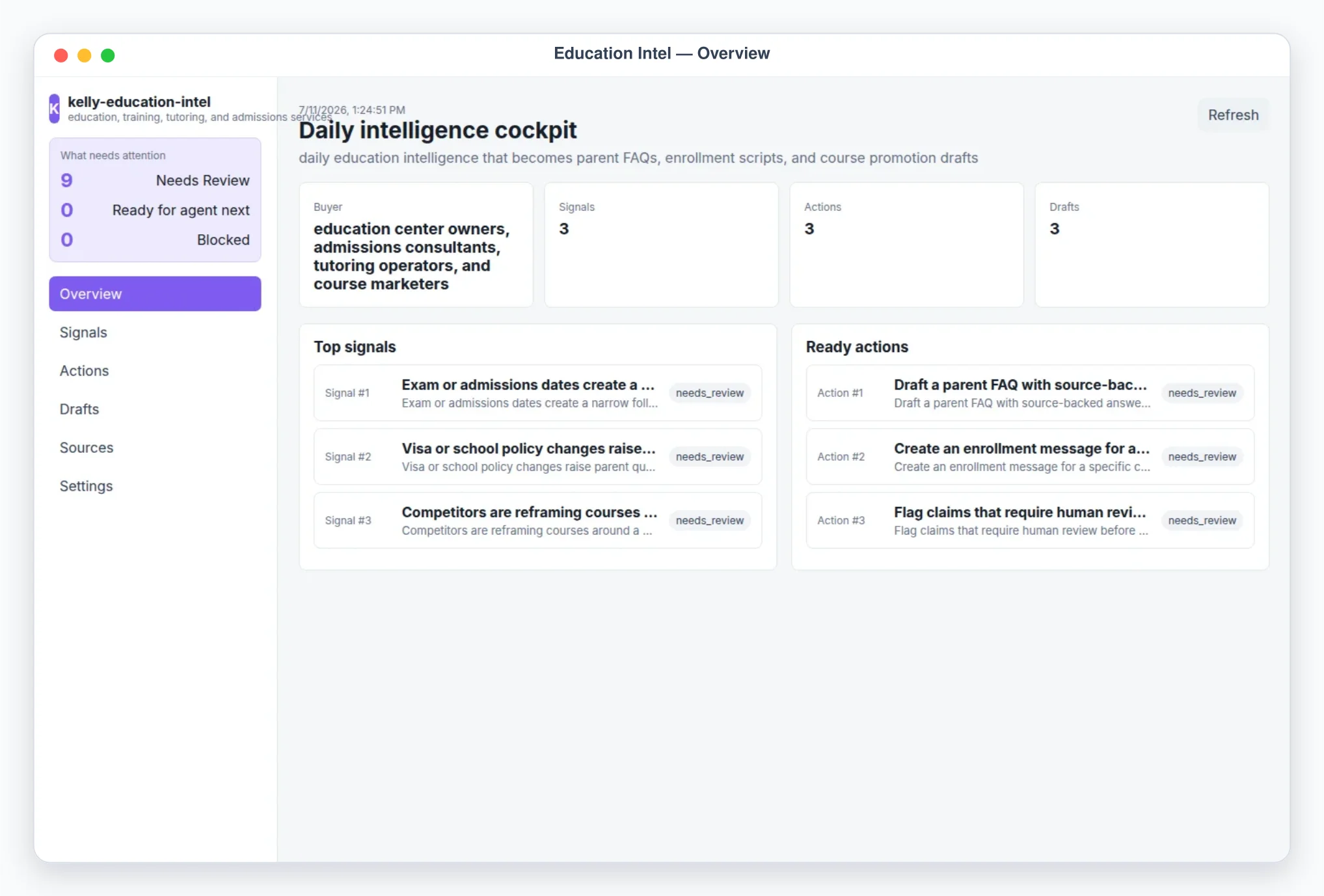
Task: Open Action #2 Create an enrollment message
Action: click(x=1030, y=457)
